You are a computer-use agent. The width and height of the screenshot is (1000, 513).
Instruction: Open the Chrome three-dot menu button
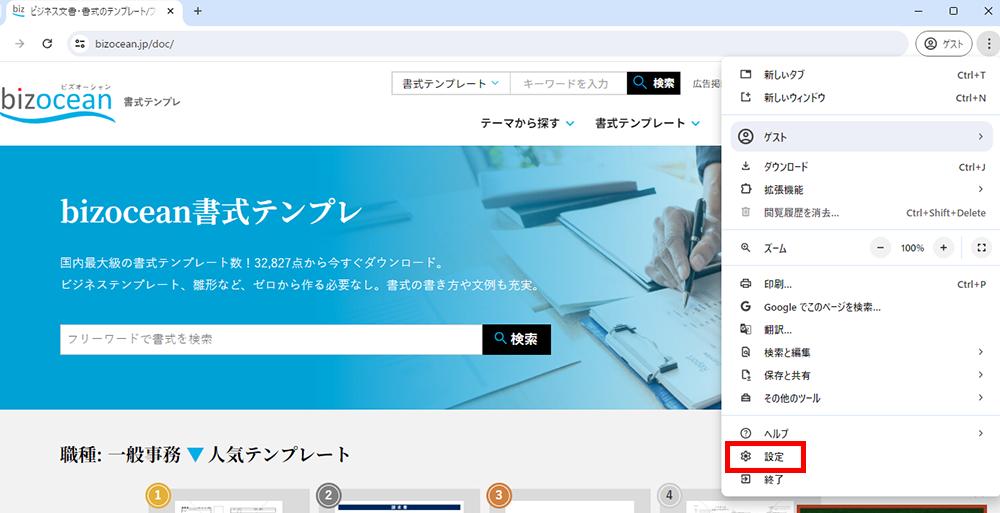pyautogui.click(x=988, y=44)
